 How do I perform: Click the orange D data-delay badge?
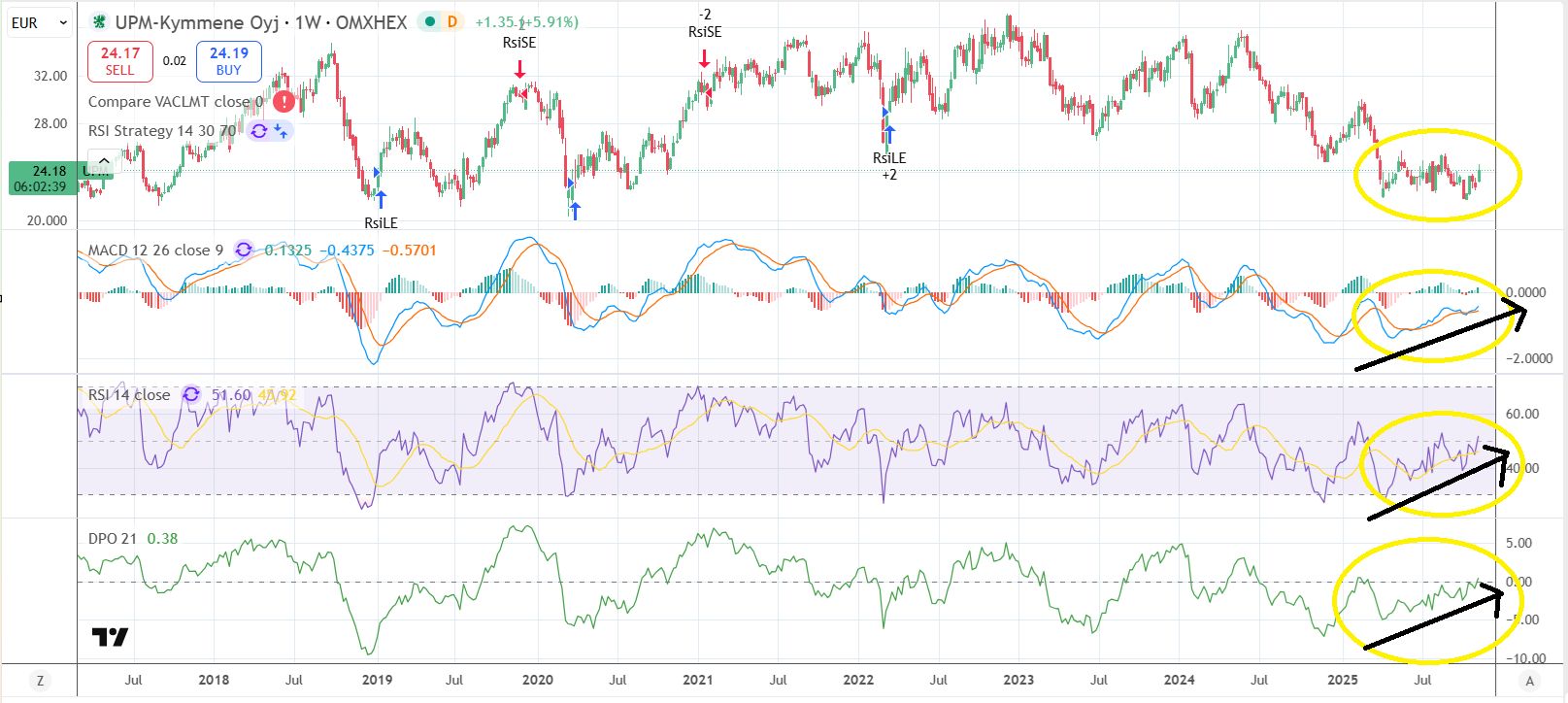[451, 21]
